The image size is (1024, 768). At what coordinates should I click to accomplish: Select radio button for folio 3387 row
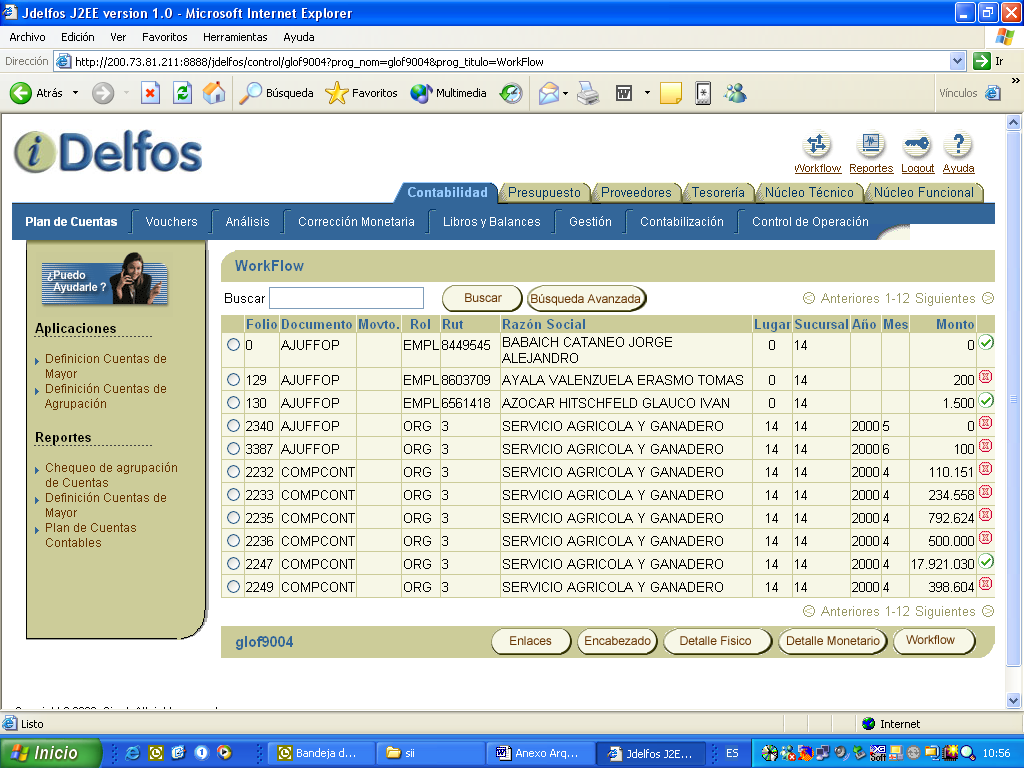[233, 449]
